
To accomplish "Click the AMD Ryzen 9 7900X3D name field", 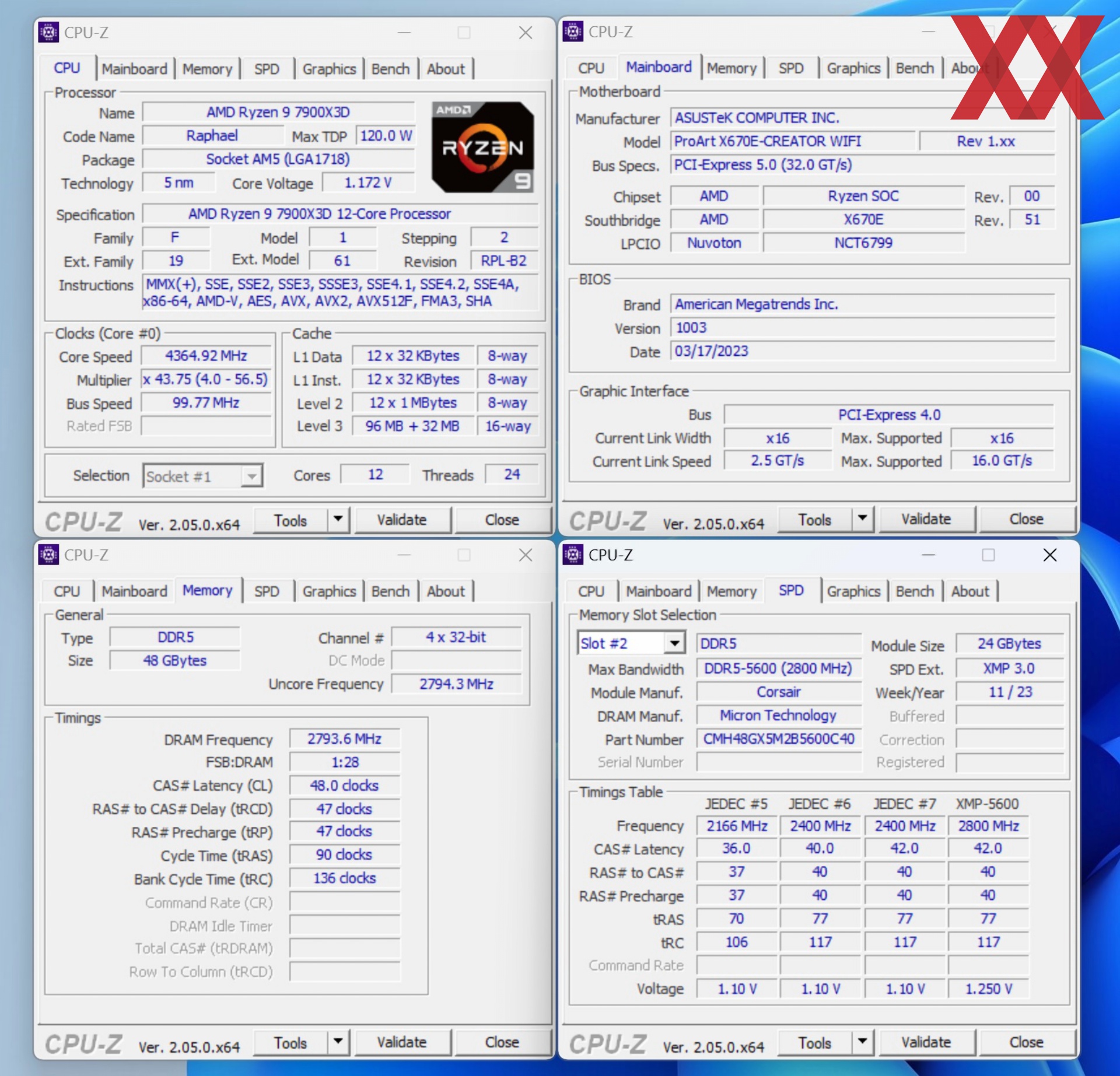I will (278, 112).
